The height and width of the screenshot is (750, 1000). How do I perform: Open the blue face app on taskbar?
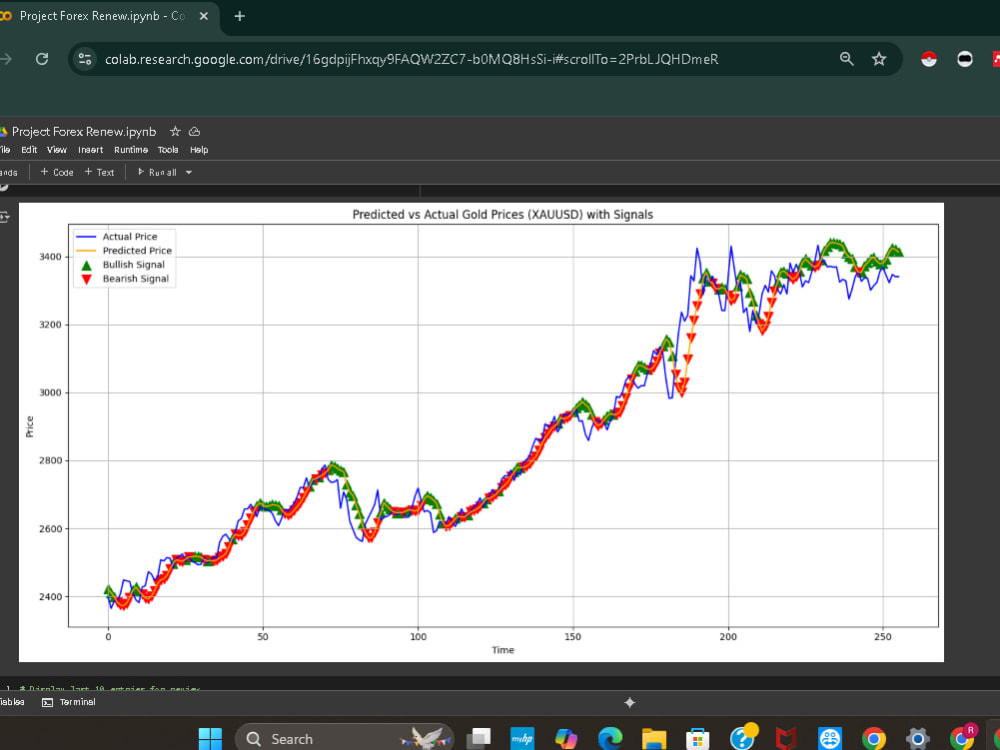(x=830, y=739)
